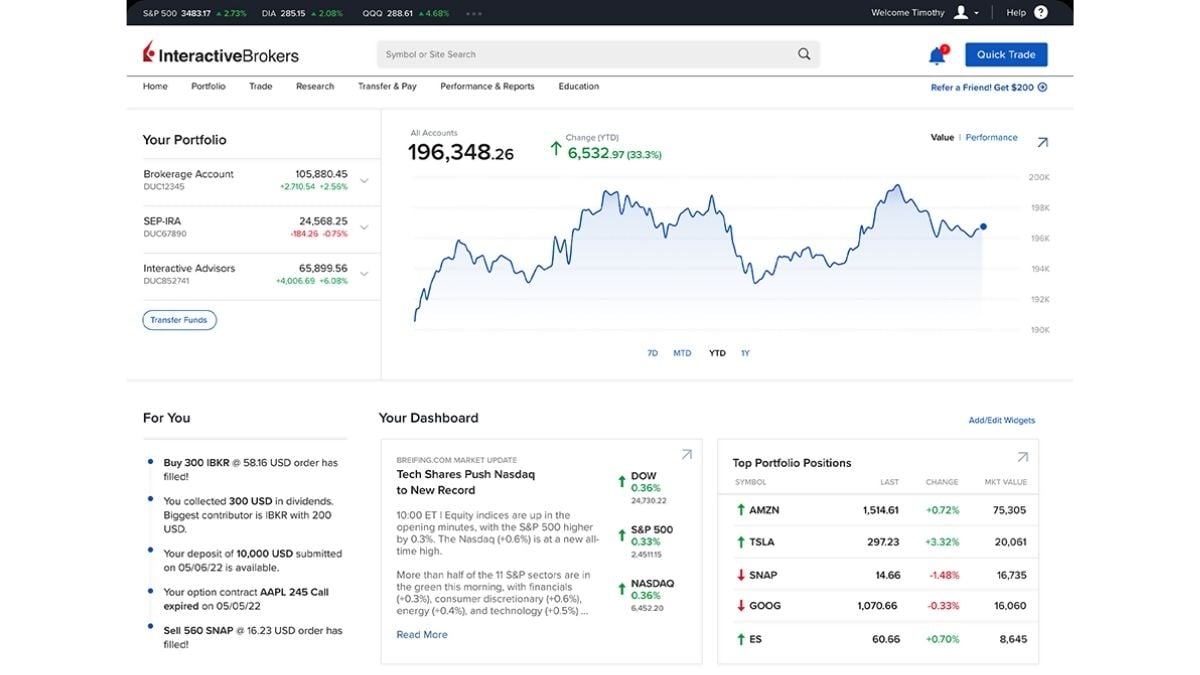Switch the chart to Performance view
The height and width of the screenshot is (675, 1200).
992,137
